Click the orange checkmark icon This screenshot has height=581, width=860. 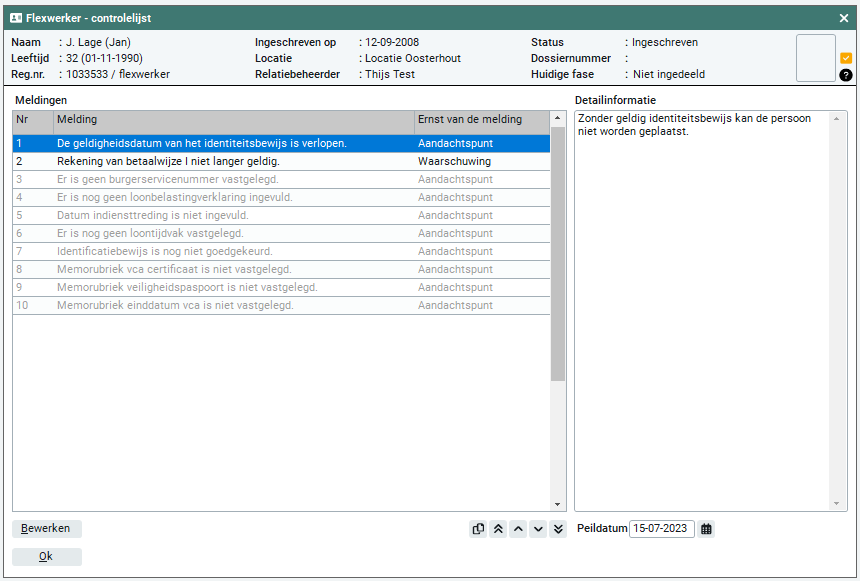click(x=846, y=58)
